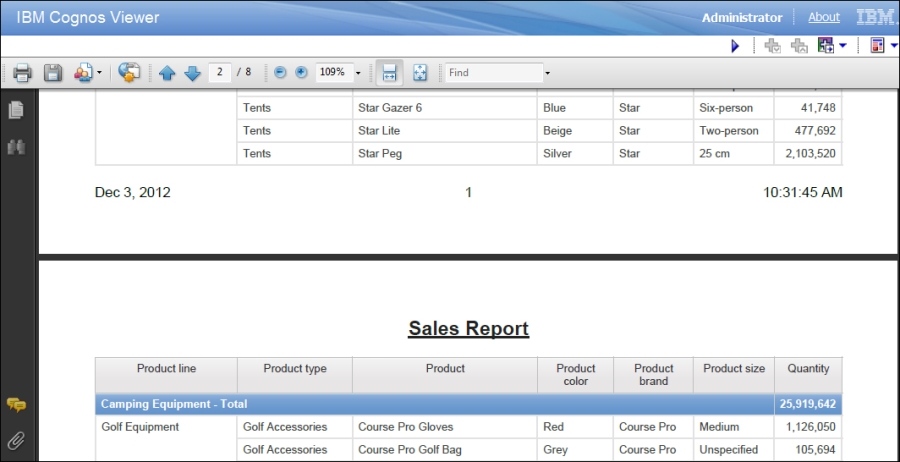Open the page thumbnails panel icon

(x=16, y=110)
